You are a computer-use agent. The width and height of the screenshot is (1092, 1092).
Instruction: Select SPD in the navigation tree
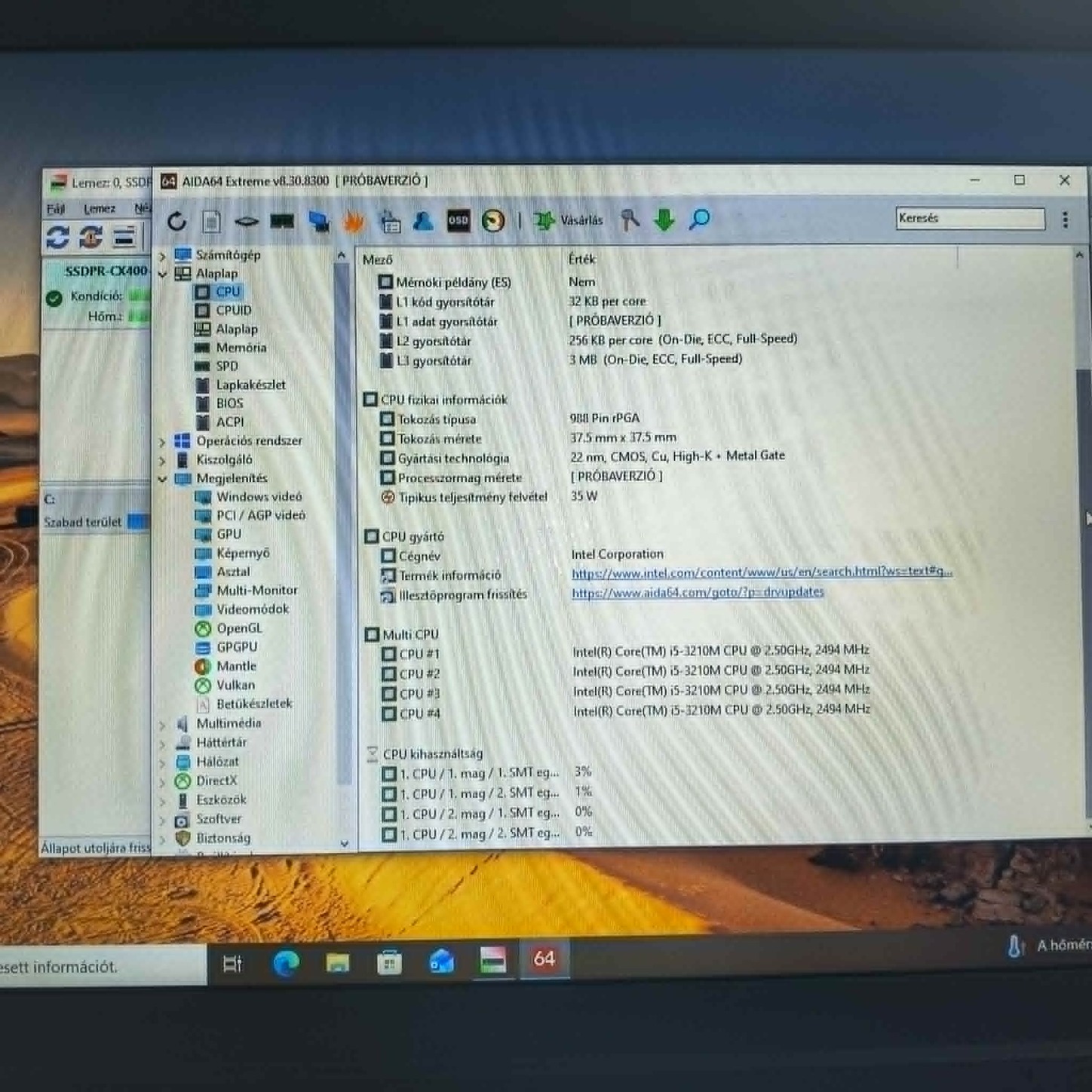[227, 366]
